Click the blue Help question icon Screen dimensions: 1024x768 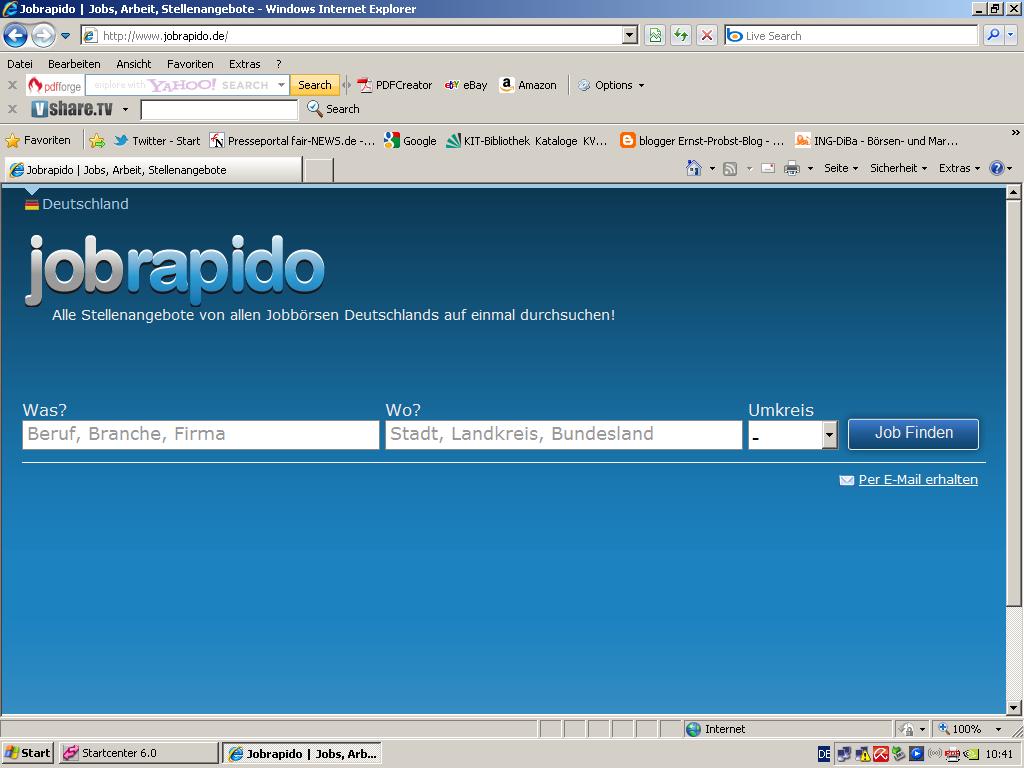pyautogui.click(x=997, y=168)
